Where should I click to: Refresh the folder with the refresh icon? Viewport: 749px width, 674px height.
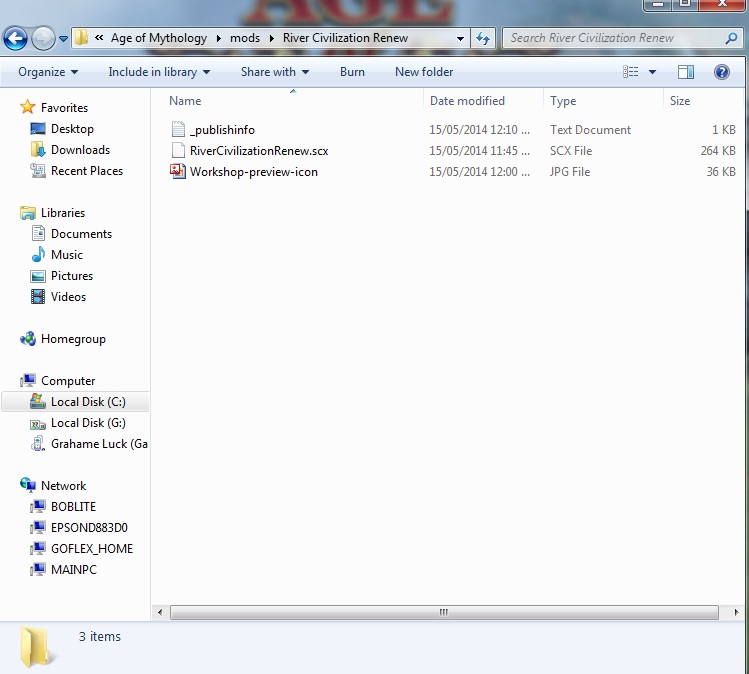tap(482, 38)
